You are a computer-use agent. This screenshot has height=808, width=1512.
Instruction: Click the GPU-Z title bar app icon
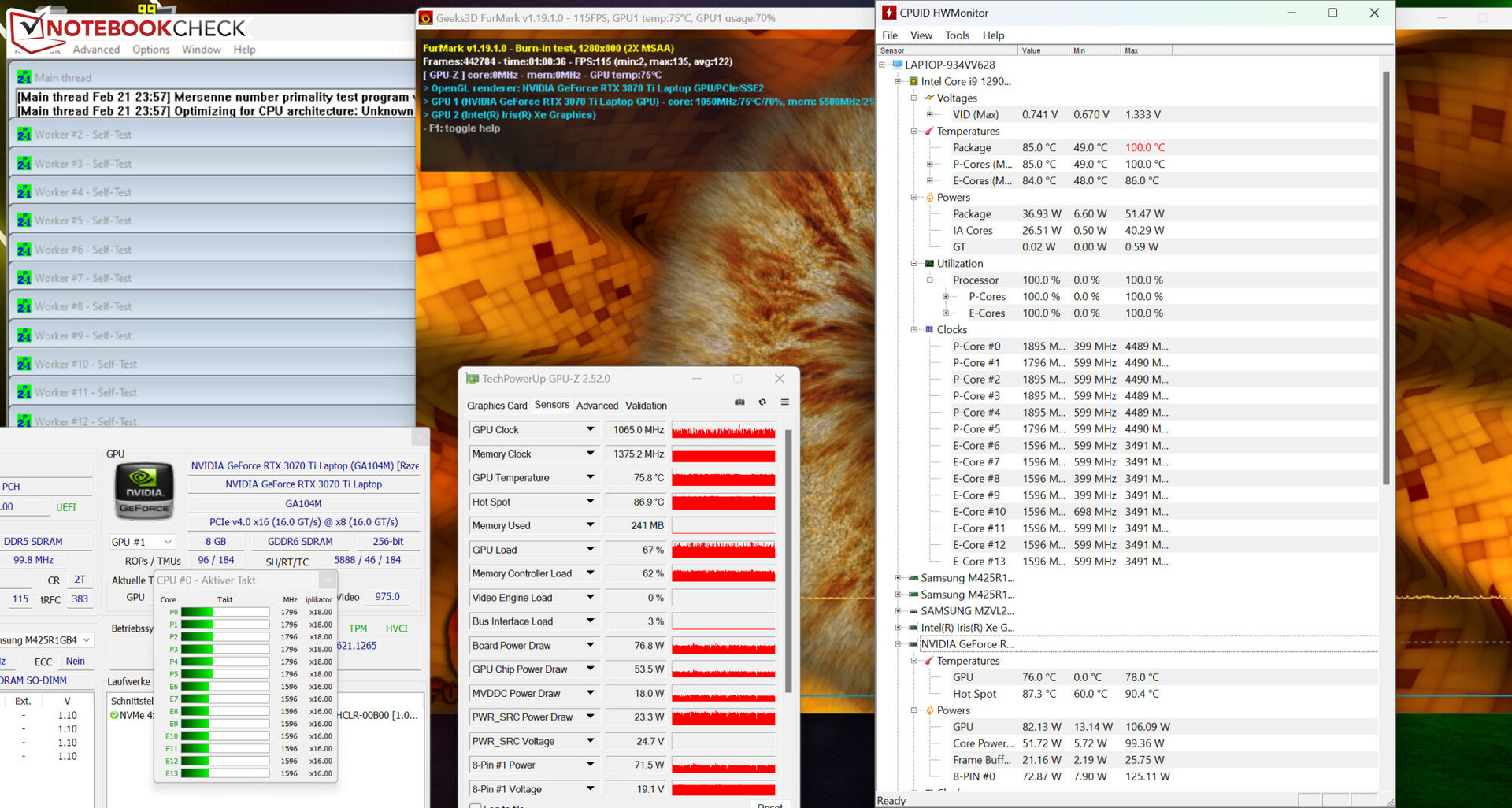pos(472,379)
